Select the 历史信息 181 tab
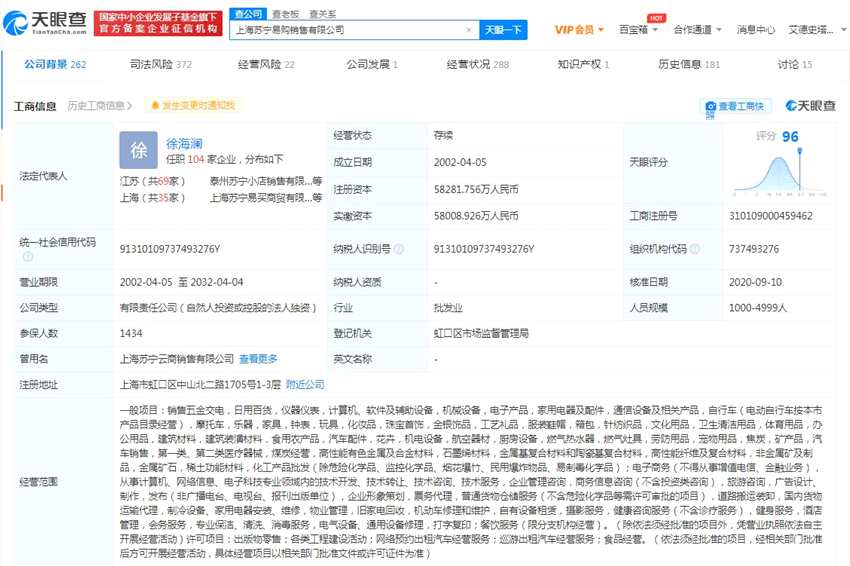The width and height of the screenshot is (850, 566). pyautogui.click(x=689, y=65)
